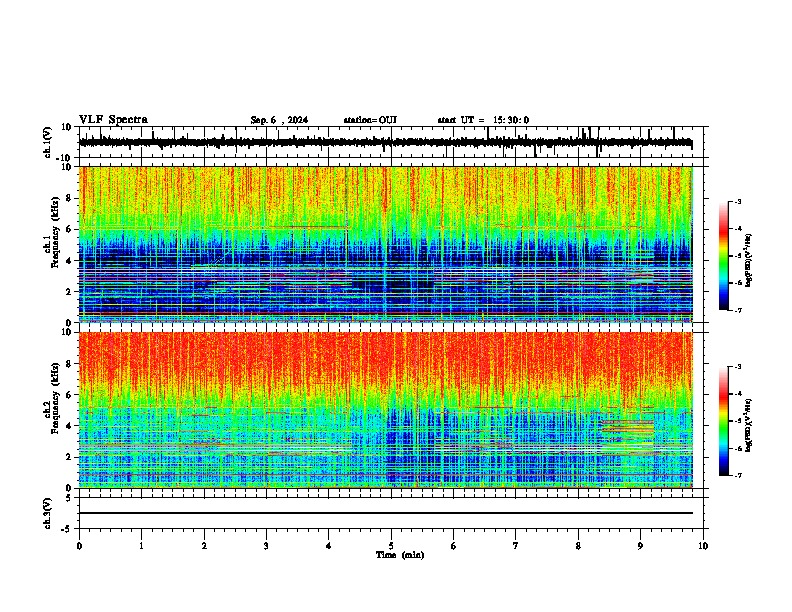Click the date 'Sep. 6, 2024'
Viewport: 792px width, 612px height.
(279, 120)
